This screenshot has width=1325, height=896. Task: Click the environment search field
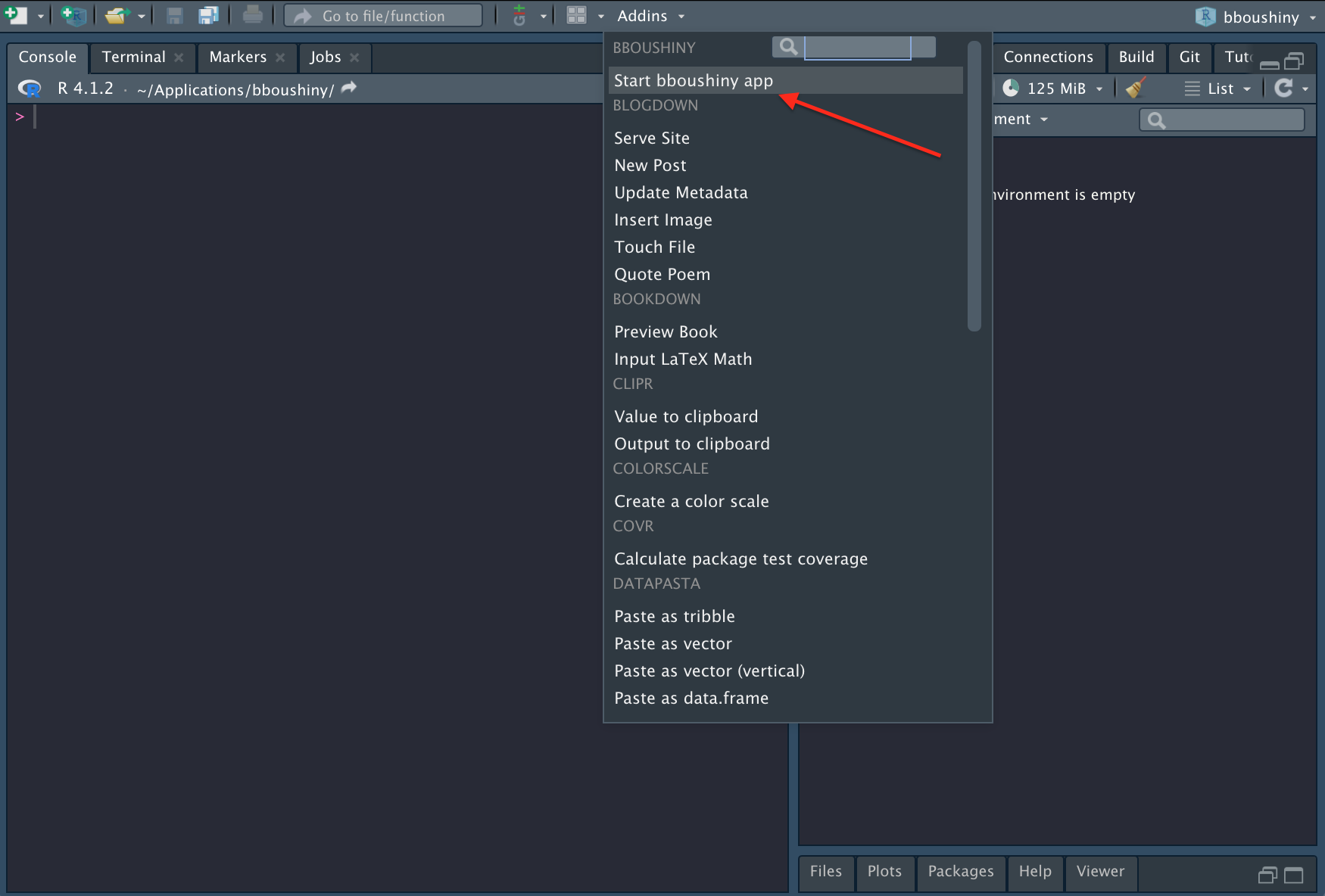click(x=1222, y=120)
